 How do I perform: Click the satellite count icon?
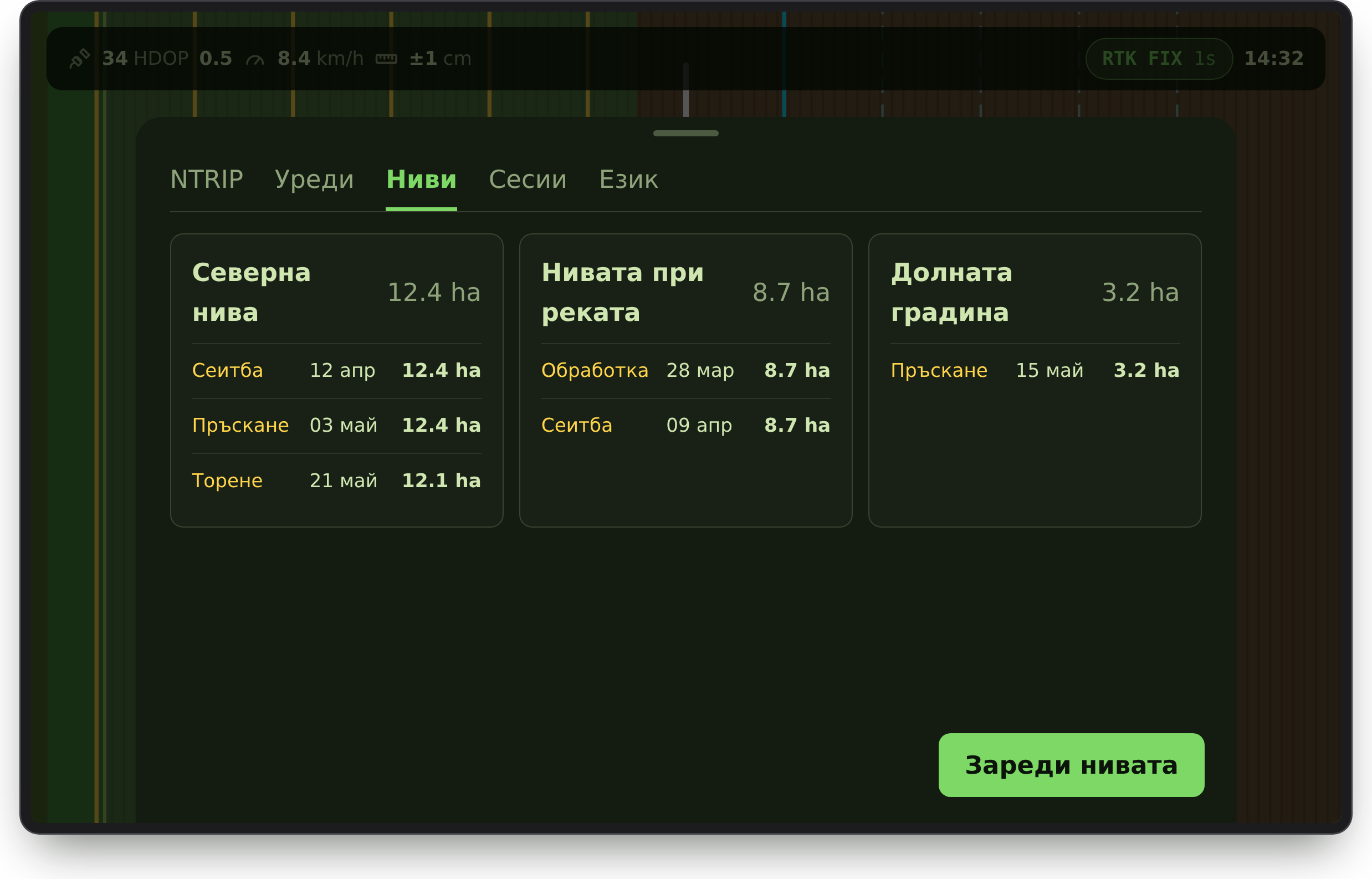click(x=79, y=58)
